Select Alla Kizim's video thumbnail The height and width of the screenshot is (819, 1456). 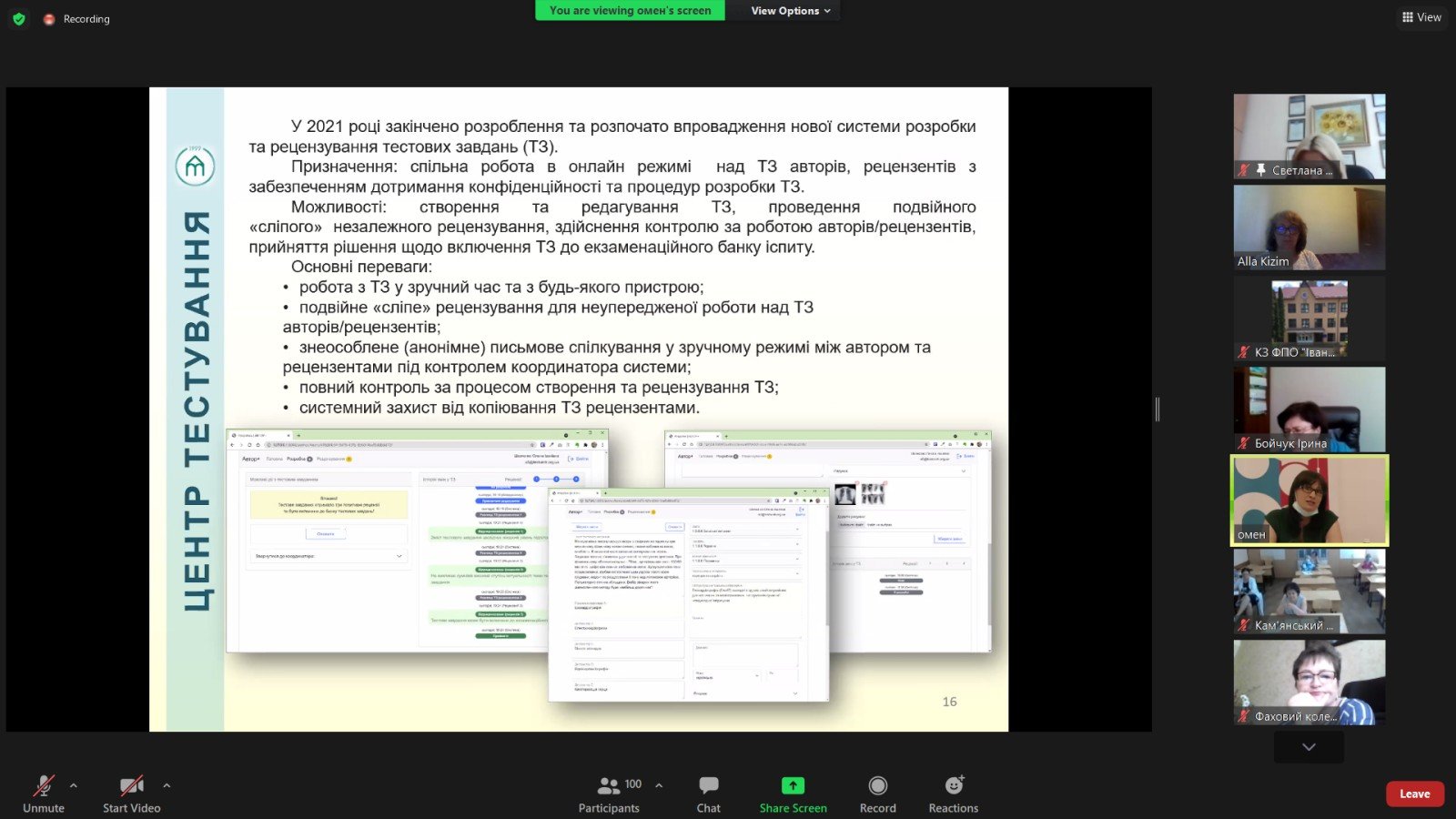pyautogui.click(x=1309, y=227)
